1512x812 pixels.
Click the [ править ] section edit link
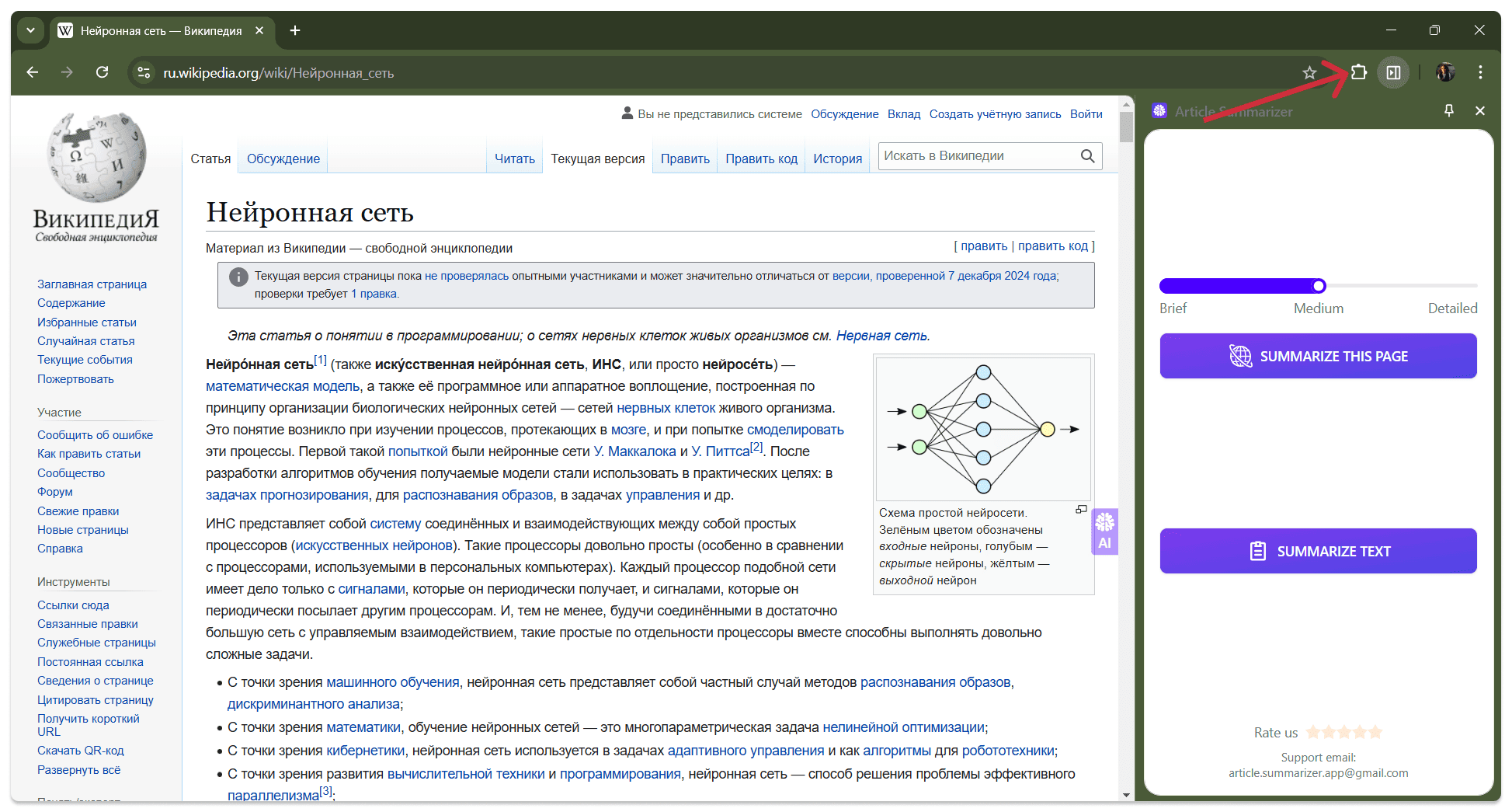click(x=984, y=246)
